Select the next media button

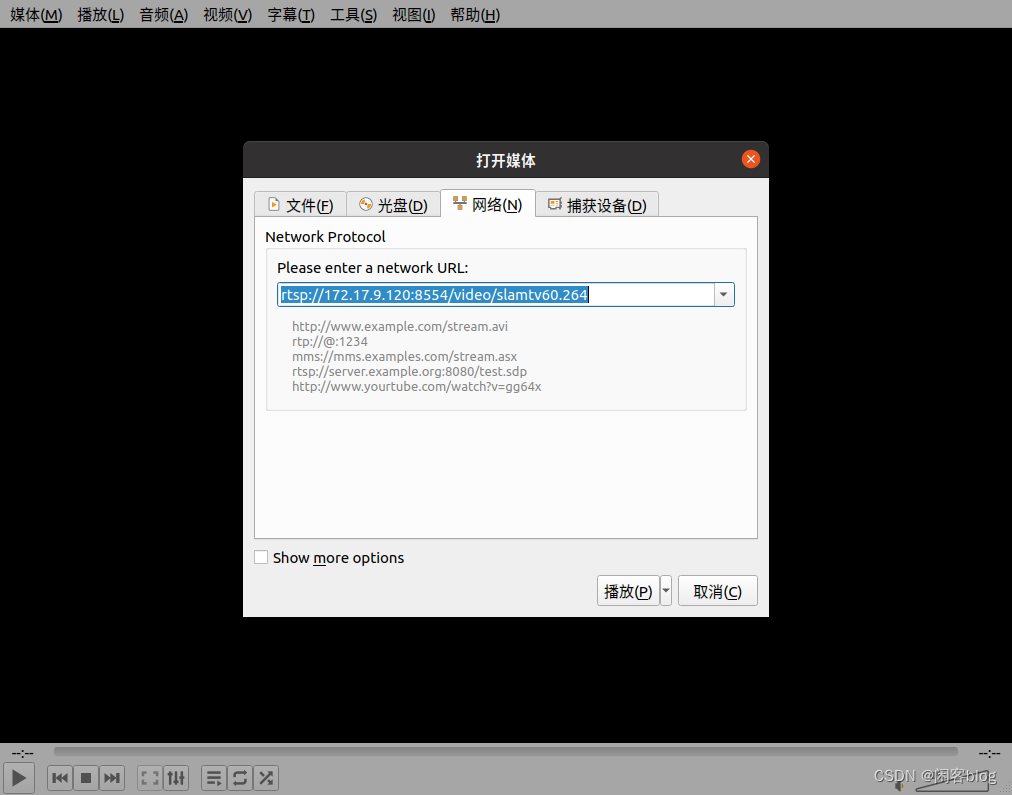(x=112, y=778)
